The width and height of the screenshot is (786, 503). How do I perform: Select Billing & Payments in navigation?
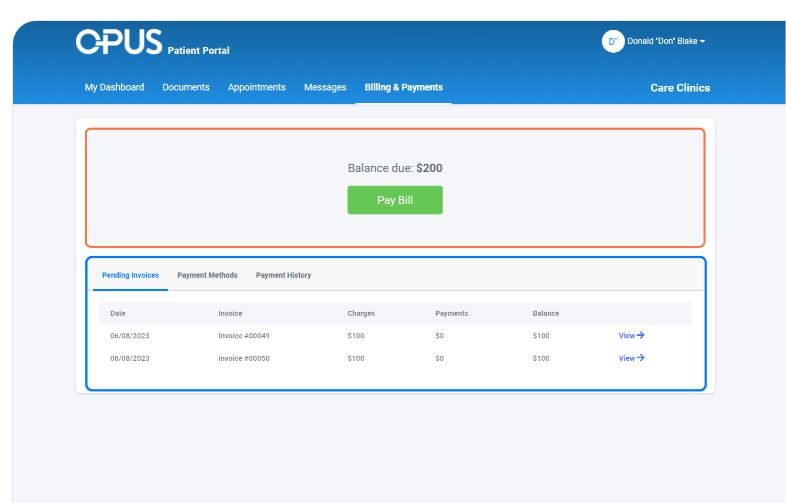click(404, 87)
